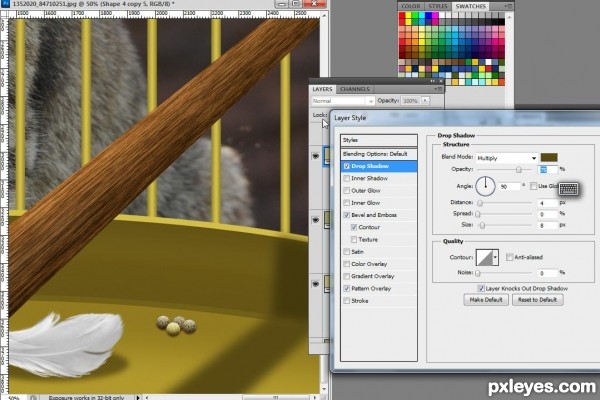The width and height of the screenshot is (600, 400).
Task: Enable Color Overlay checkbox
Action: pyautogui.click(x=347, y=264)
